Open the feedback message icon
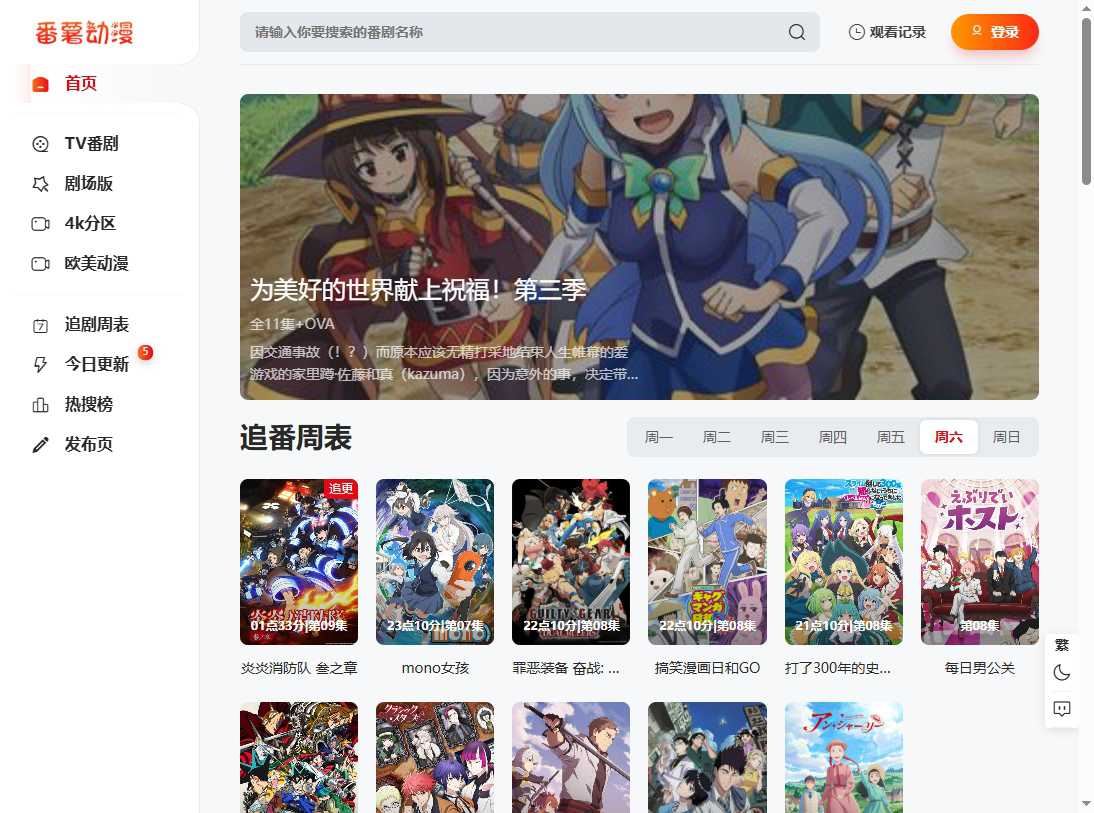Image resolution: width=1094 pixels, height=813 pixels. click(1062, 709)
